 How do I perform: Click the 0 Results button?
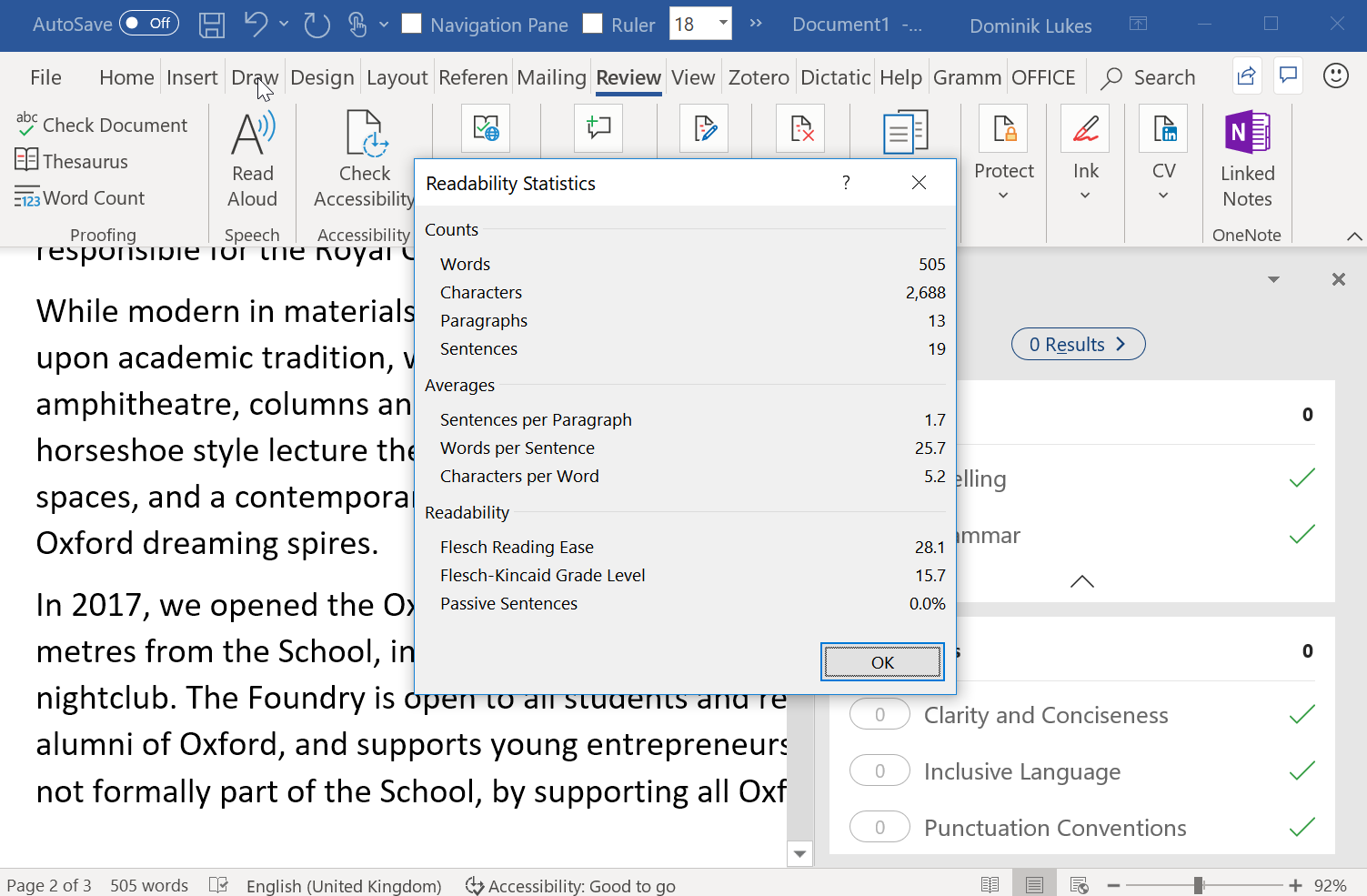tap(1078, 344)
